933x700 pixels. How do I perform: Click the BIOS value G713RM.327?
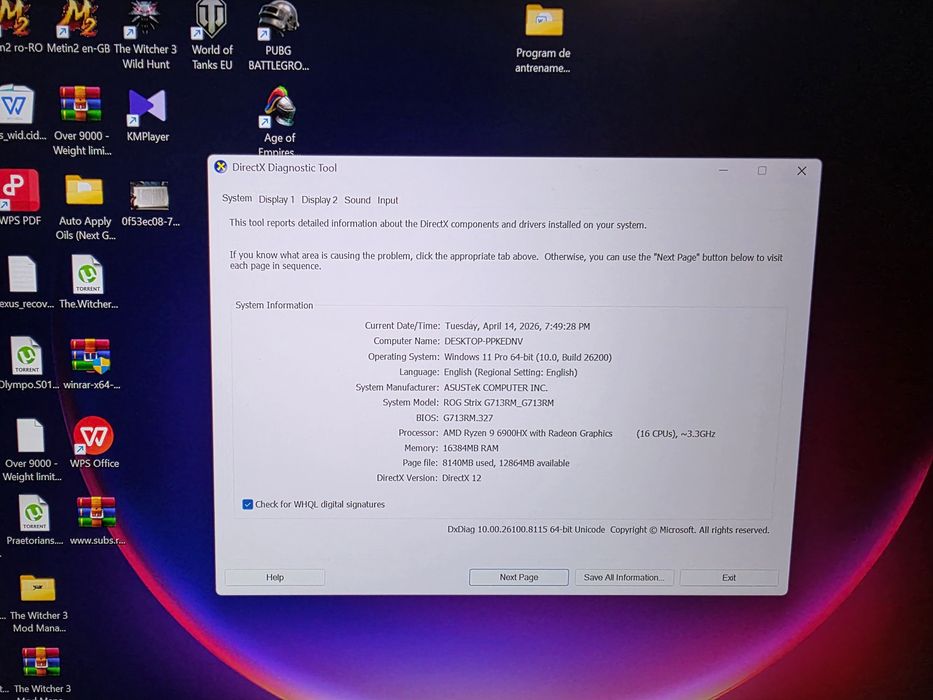[x=468, y=418]
